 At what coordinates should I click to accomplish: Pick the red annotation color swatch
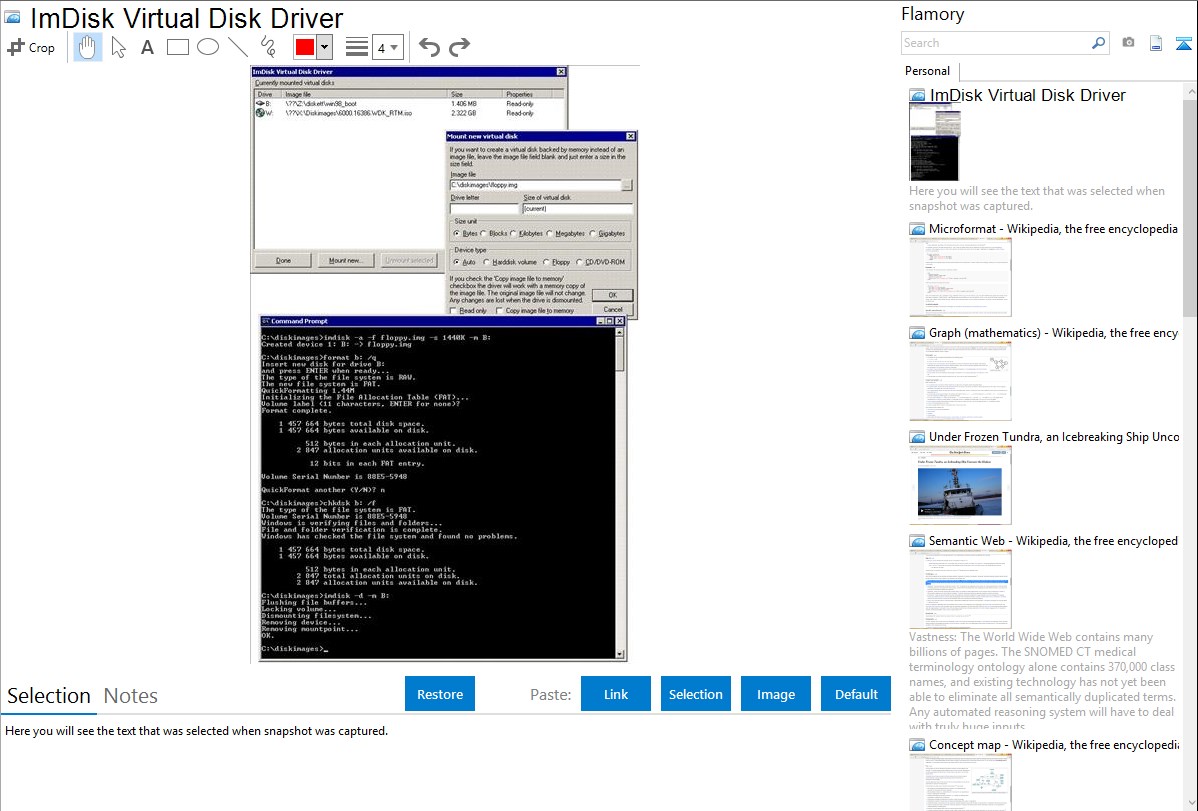(x=305, y=47)
